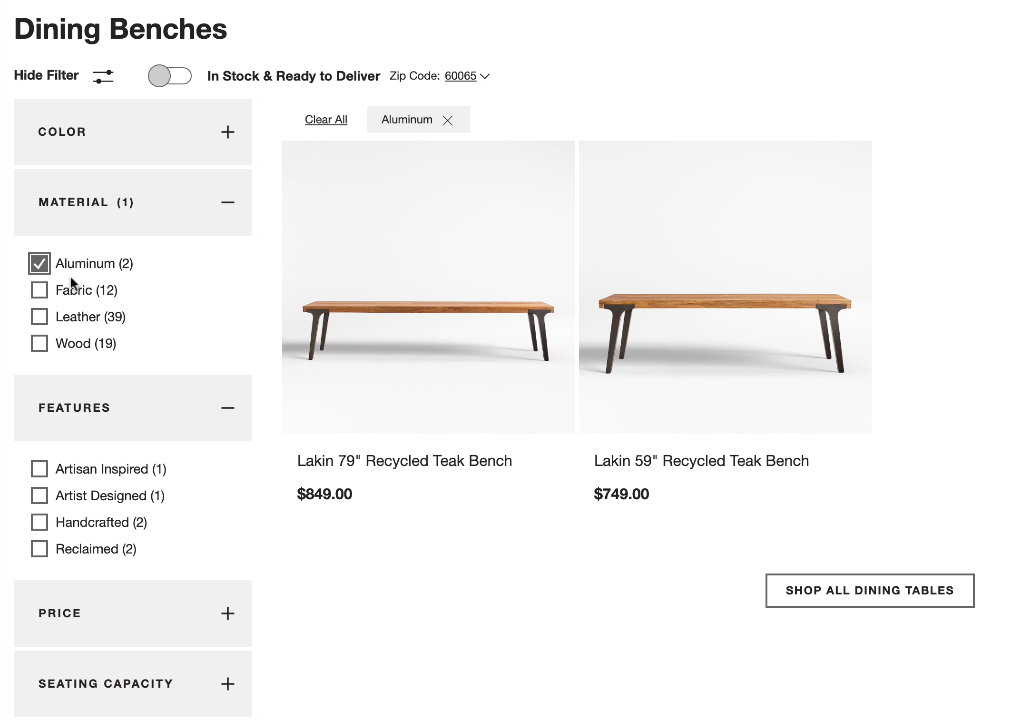
Task: Enable the Leather filter
Action: (39, 316)
